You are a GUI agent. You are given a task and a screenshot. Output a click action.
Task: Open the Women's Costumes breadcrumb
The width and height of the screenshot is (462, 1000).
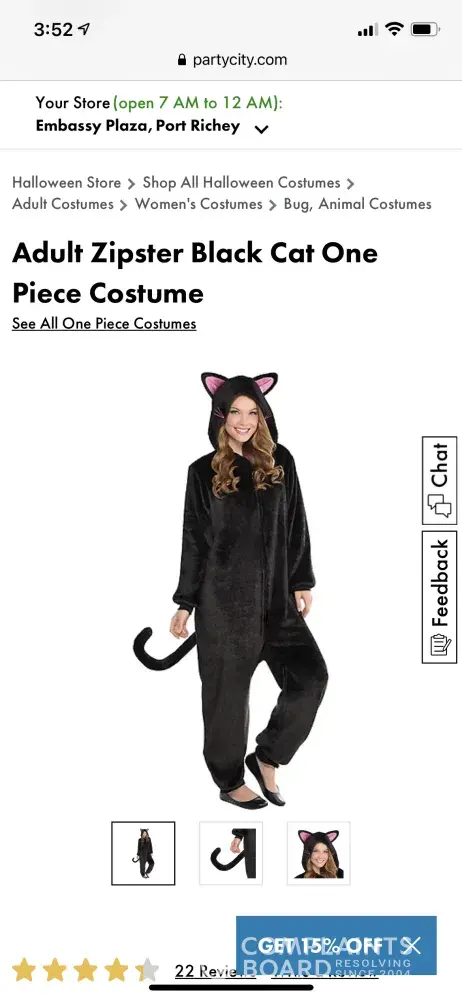[x=198, y=204]
